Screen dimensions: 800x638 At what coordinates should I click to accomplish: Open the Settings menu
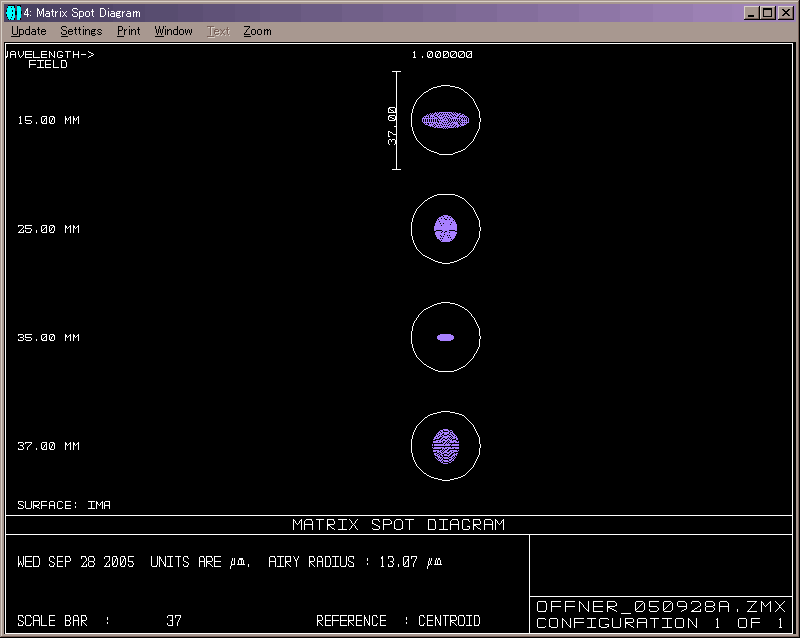pos(81,31)
